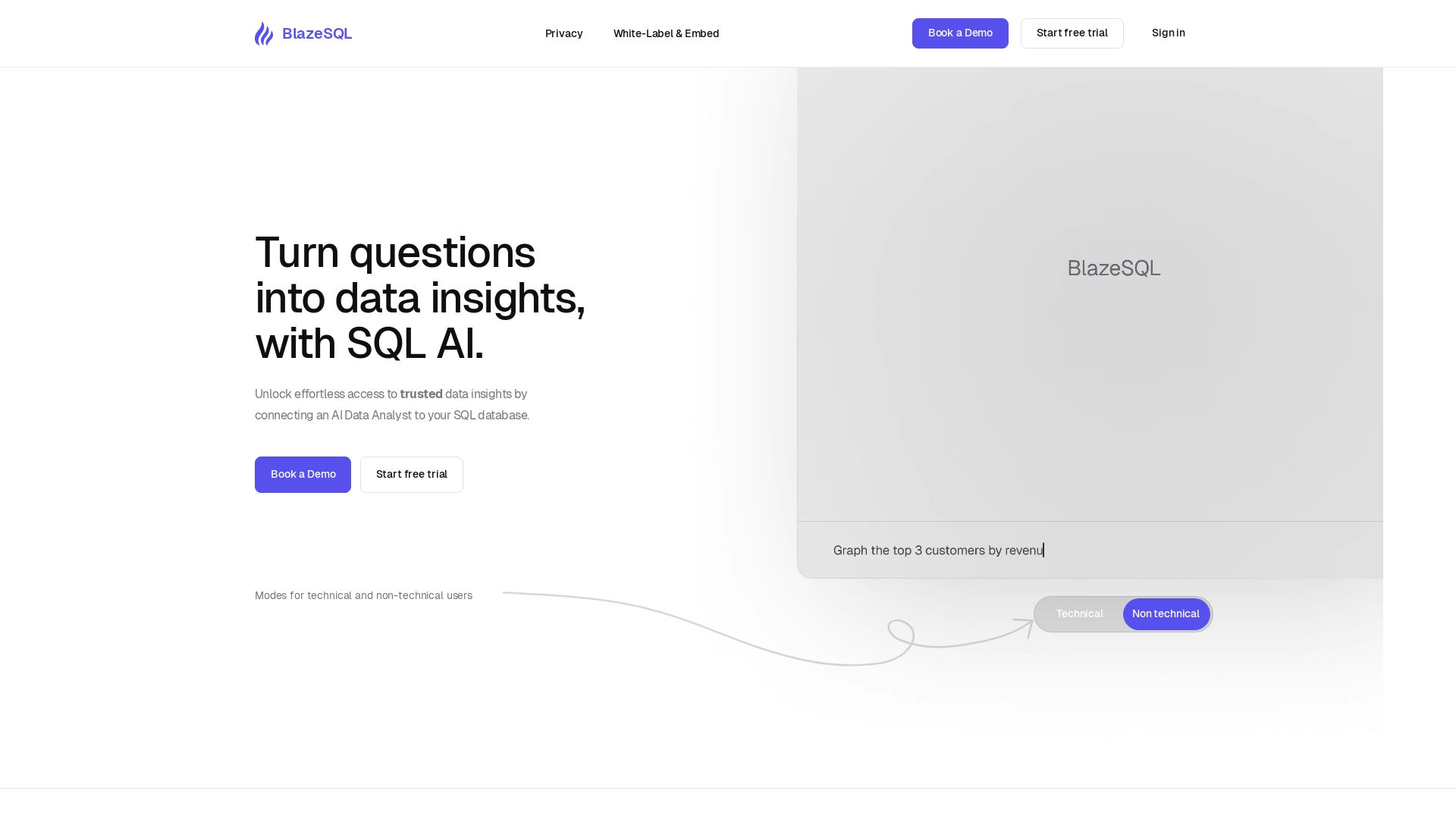The image size is (1456, 819).
Task: Open the Privacy page
Action: pos(563,33)
